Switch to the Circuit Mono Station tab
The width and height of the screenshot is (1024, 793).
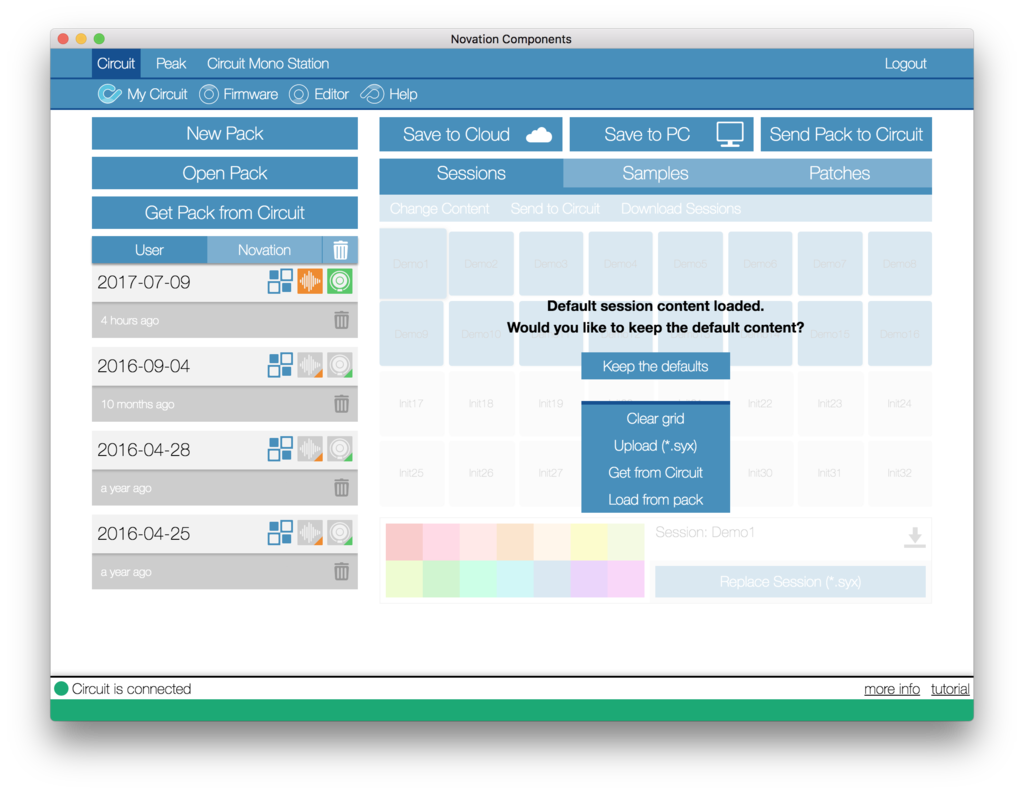(268, 63)
